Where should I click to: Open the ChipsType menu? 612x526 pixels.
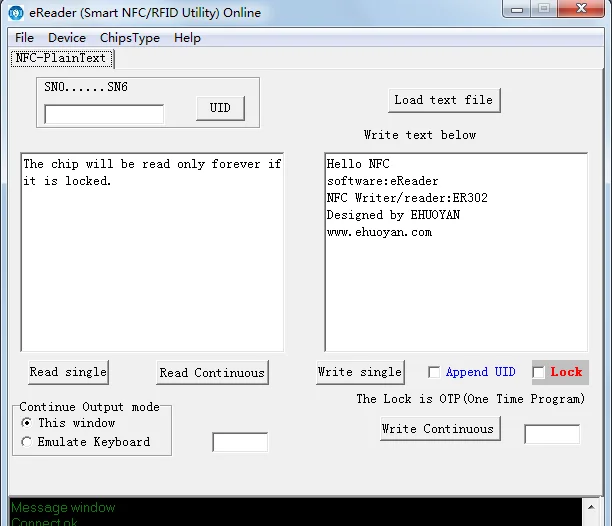(130, 38)
